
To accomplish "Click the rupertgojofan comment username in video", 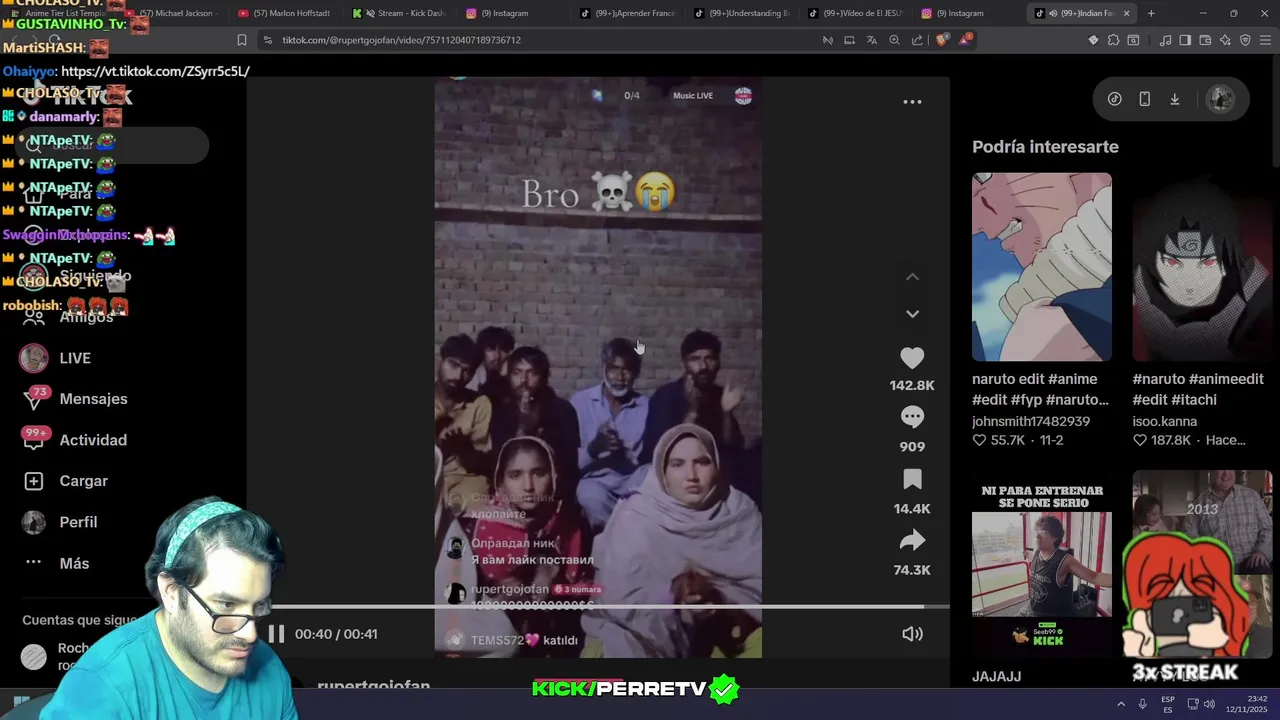I will [510, 589].
